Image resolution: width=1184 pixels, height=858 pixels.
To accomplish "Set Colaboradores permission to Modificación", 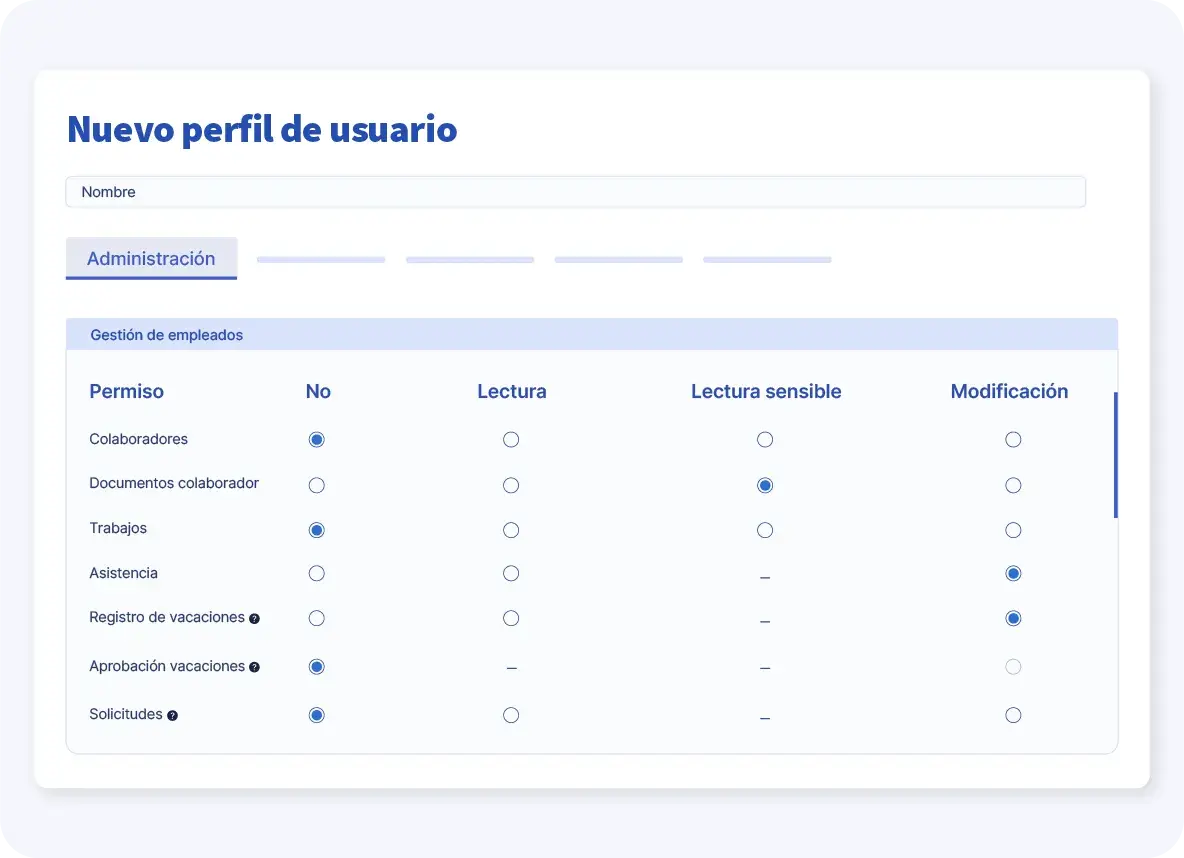I will tap(1013, 440).
